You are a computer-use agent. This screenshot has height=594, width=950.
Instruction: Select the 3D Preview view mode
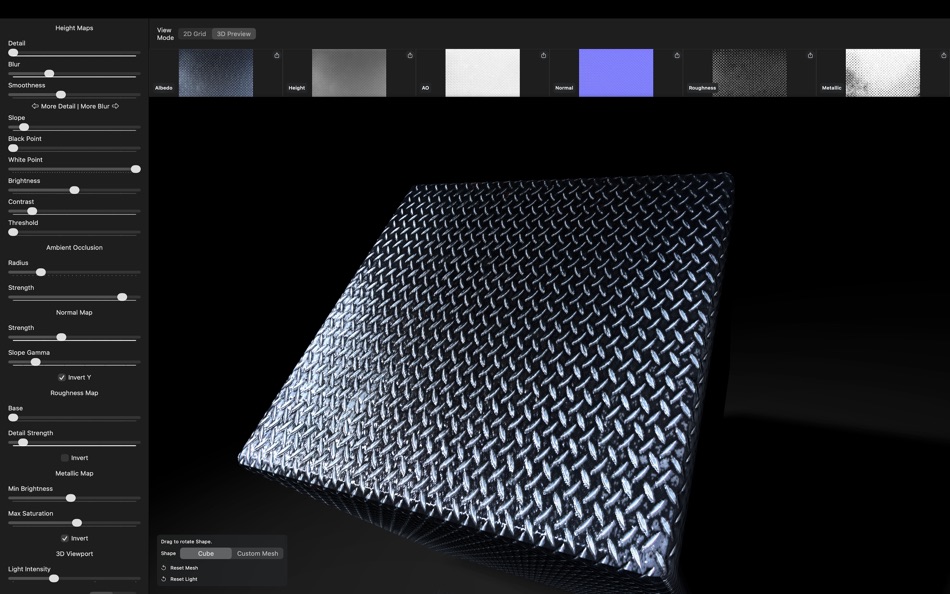click(x=233, y=33)
